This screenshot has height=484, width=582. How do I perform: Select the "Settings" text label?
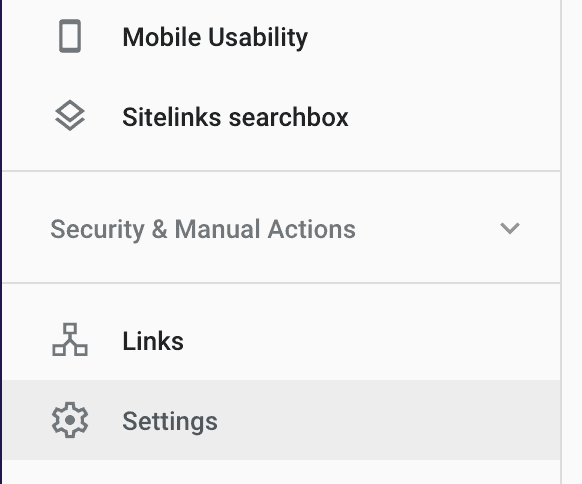(170, 422)
